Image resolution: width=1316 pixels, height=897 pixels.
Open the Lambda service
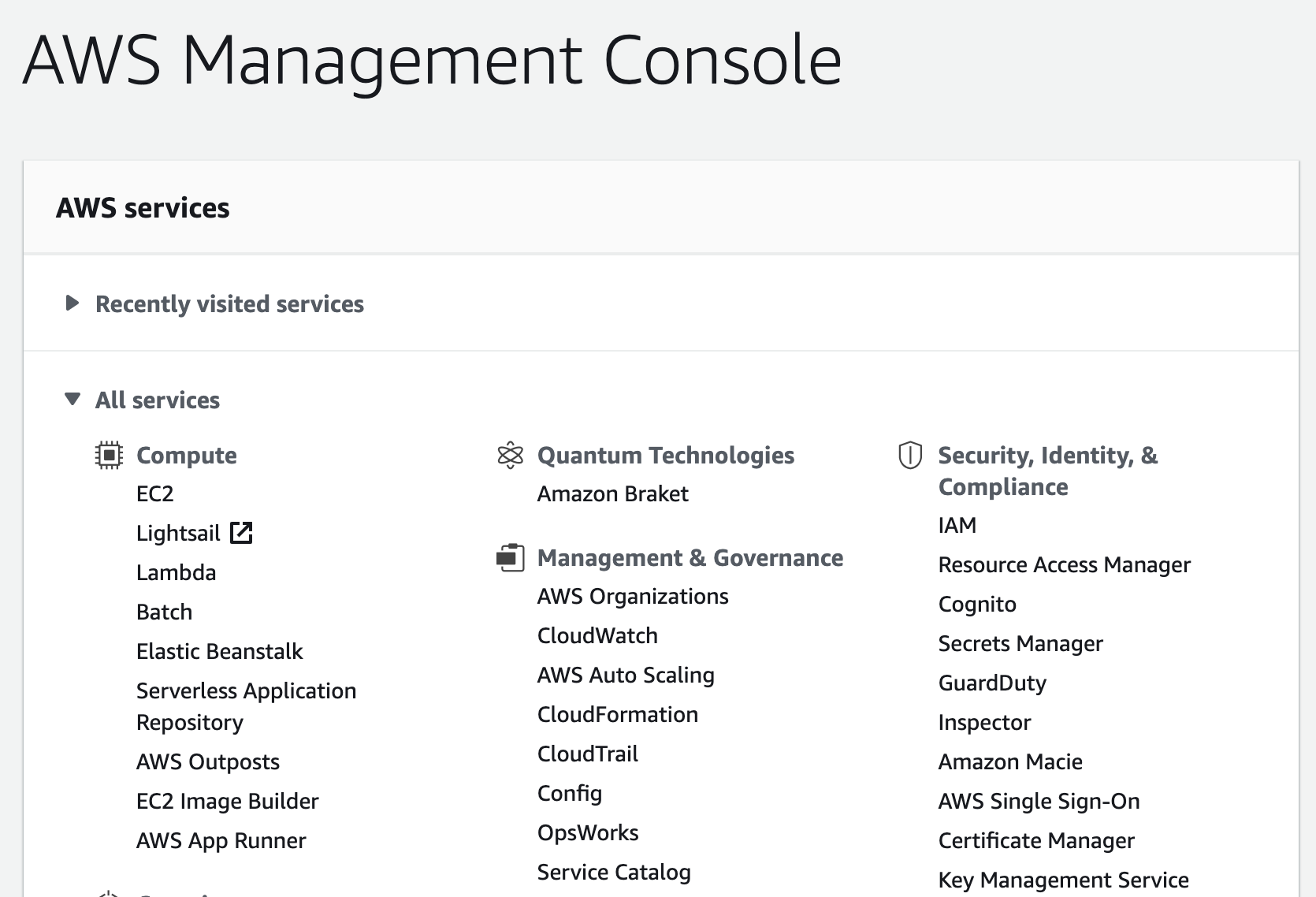click(x=177, y=572)
